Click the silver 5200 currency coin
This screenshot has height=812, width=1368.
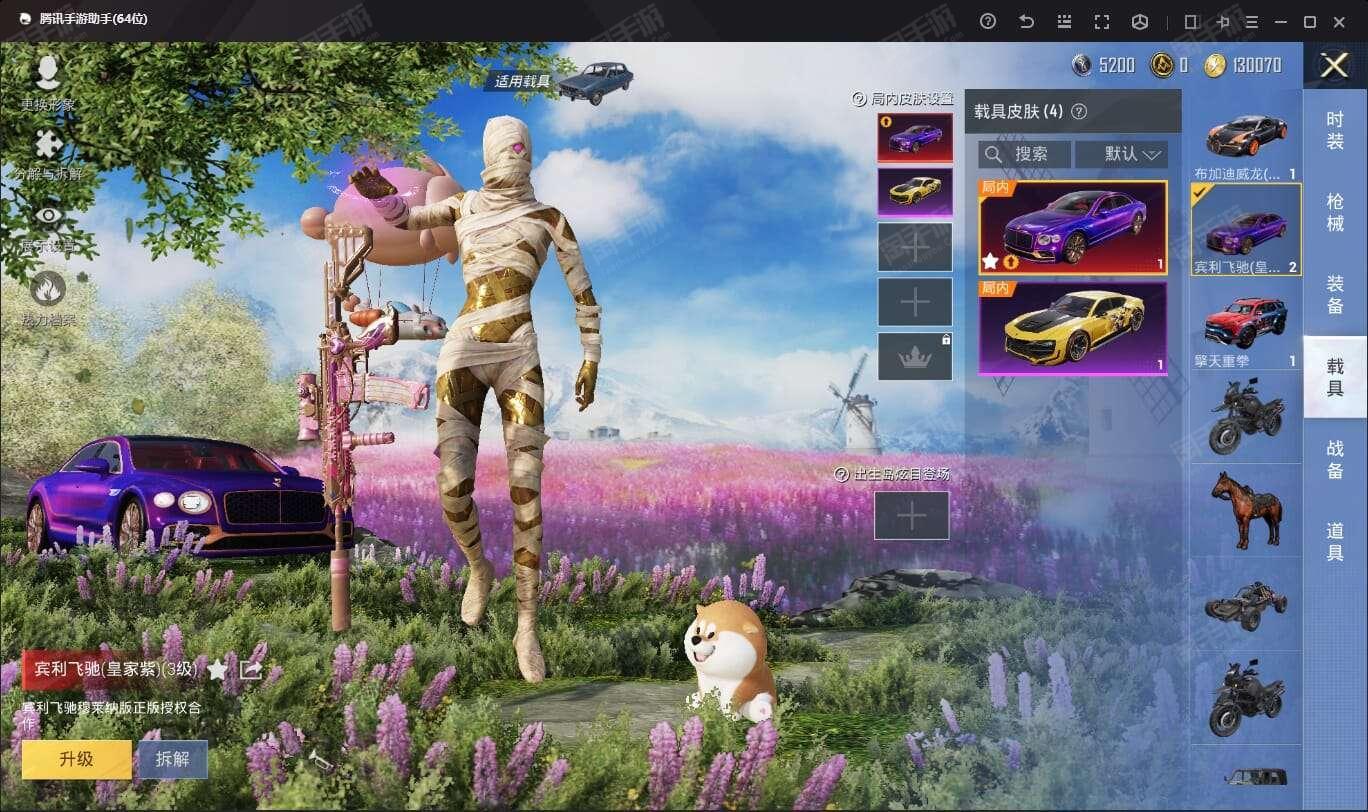1081,65
